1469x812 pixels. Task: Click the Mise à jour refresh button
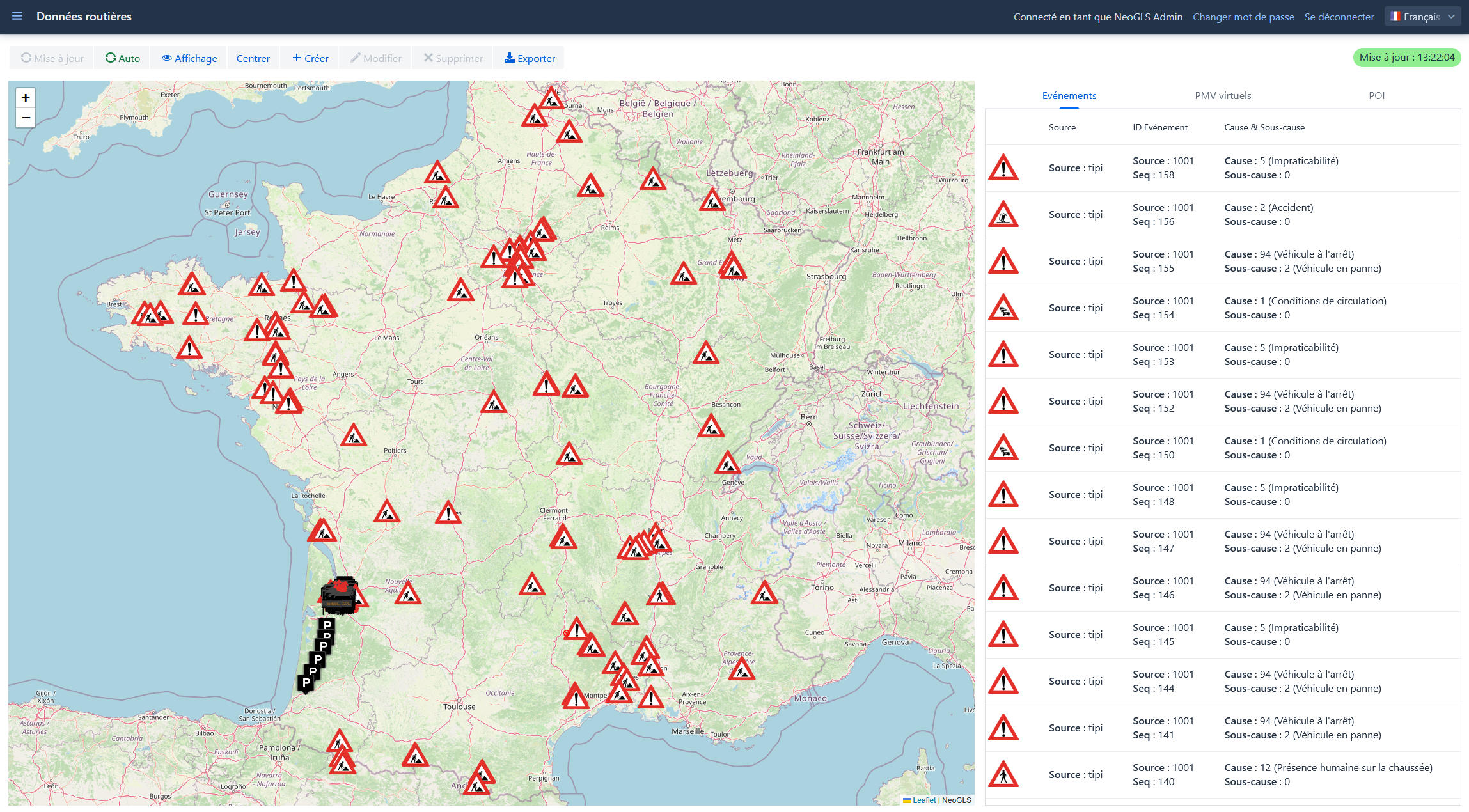click(x=52, y=58)
